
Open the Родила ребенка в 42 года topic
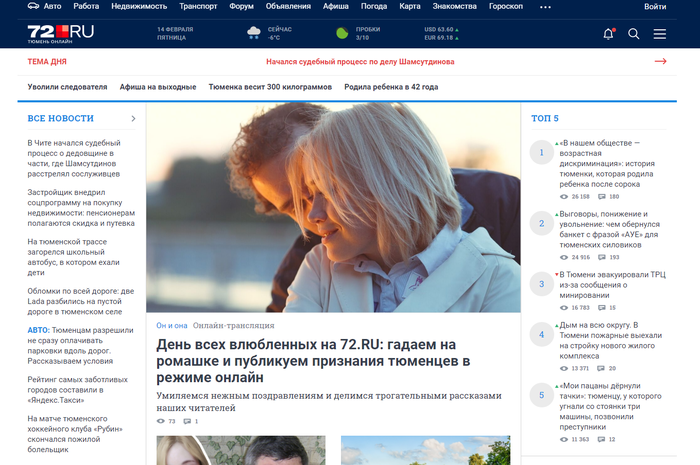click(x=390, y=87)
